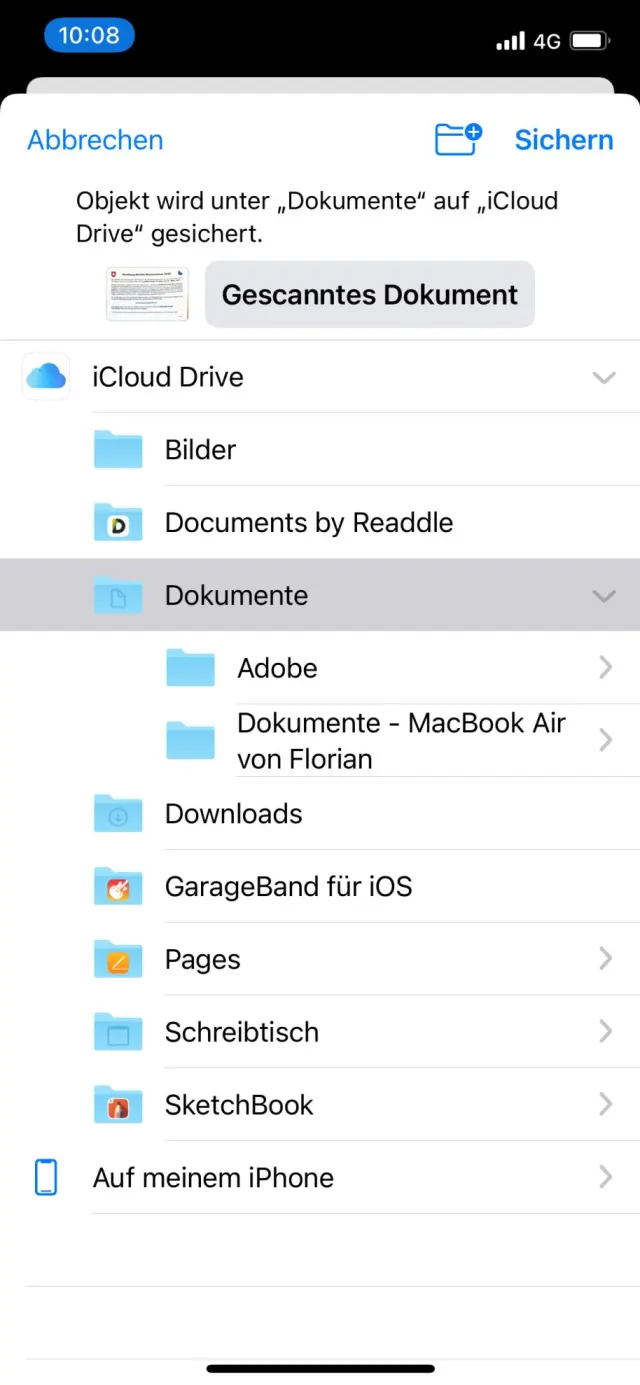Select Dokumente - MacBook Air von Florian
The image size is (640, 1385).
400,741
